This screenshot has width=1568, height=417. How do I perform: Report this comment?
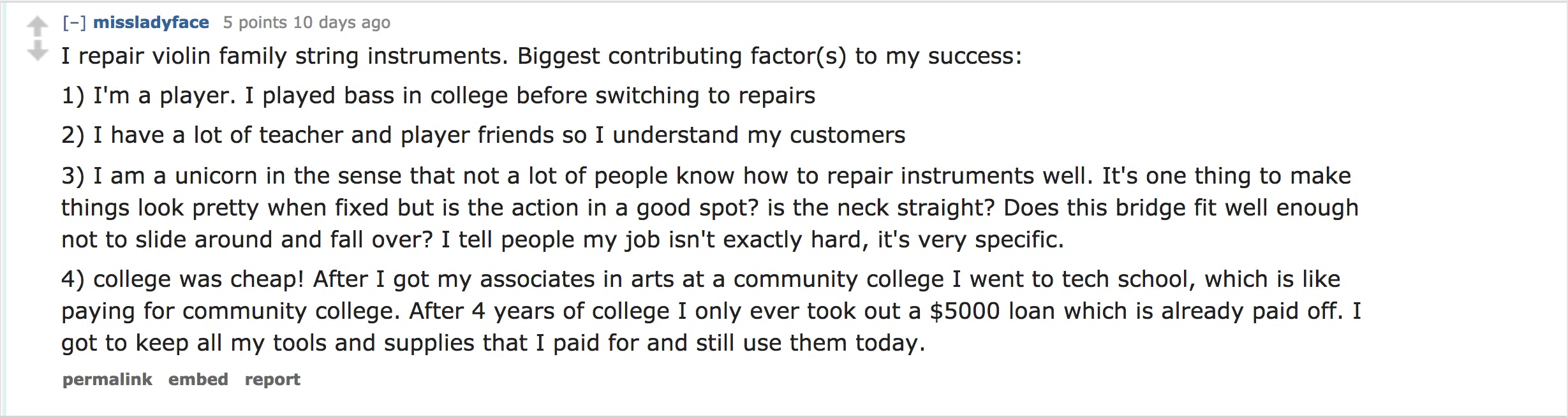click(272, 379)
